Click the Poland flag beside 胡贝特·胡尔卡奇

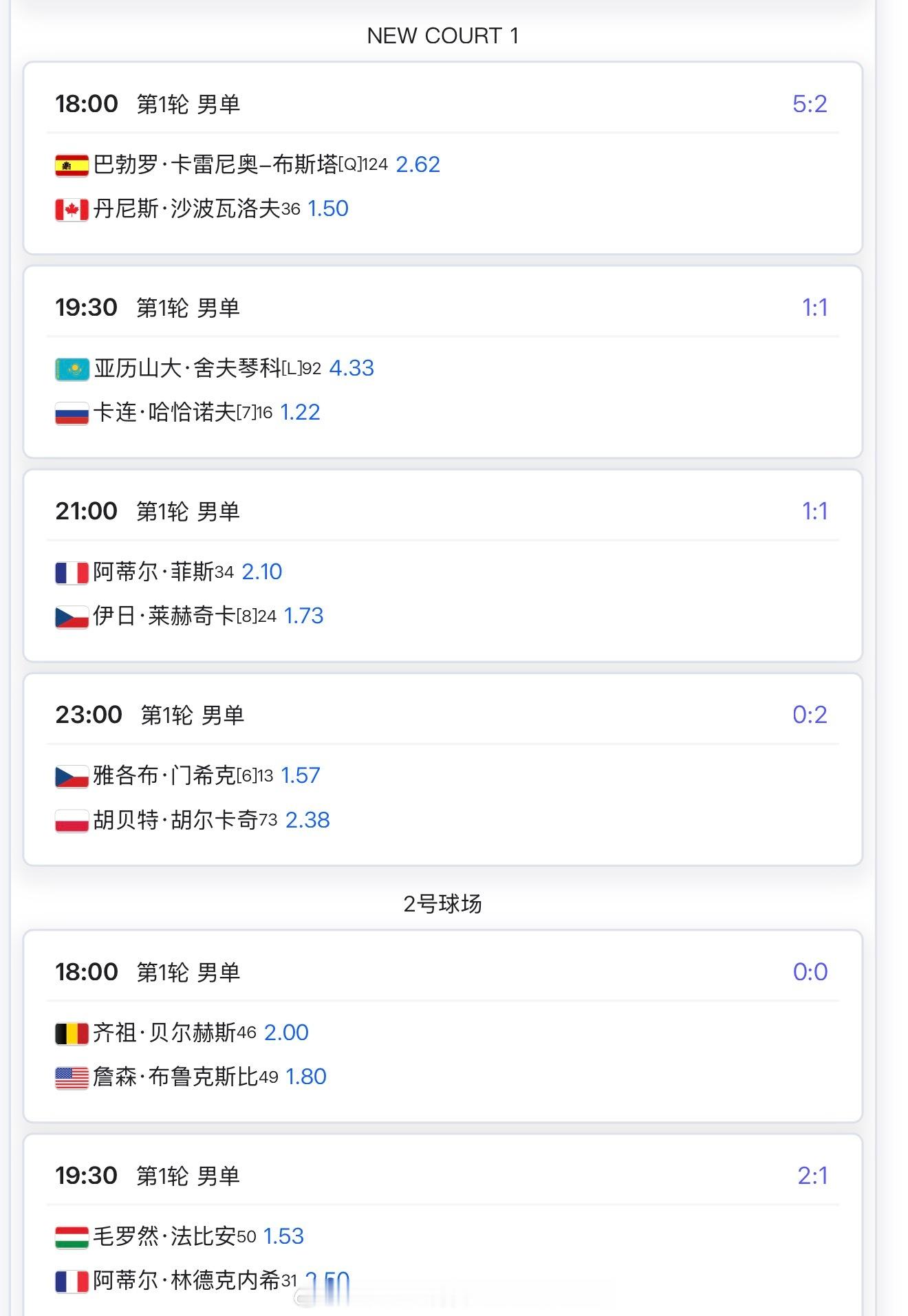pos(72,821)
